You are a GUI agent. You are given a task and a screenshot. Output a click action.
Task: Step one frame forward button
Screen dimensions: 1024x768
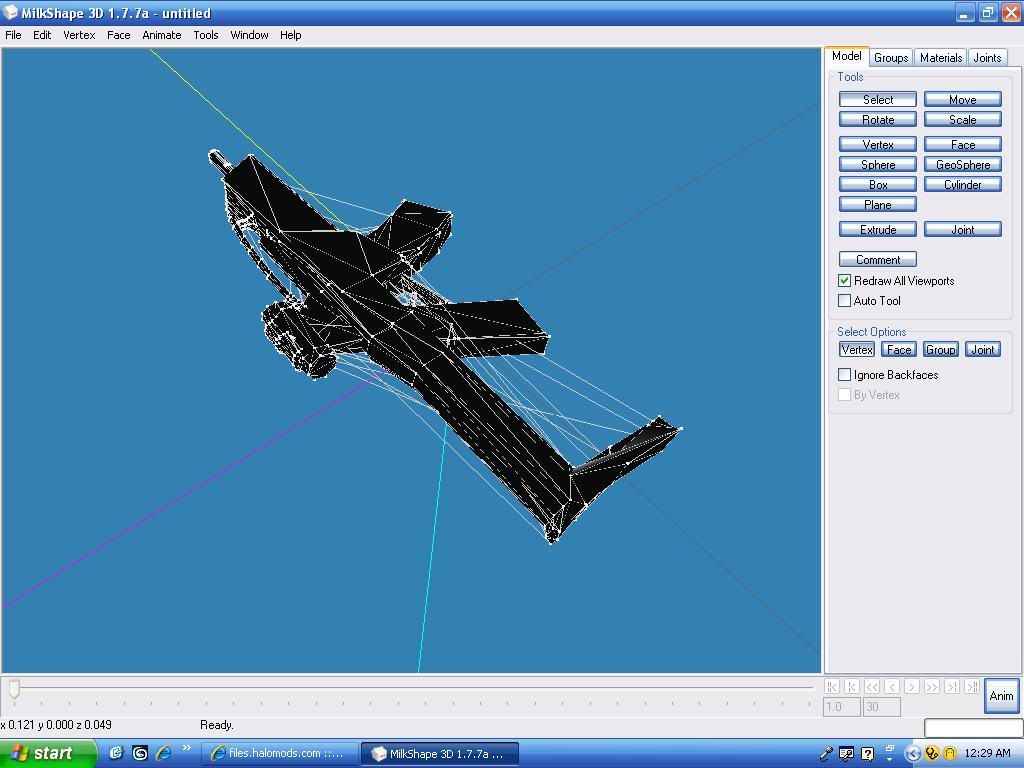pyautogui.click(x=912, y=686)
